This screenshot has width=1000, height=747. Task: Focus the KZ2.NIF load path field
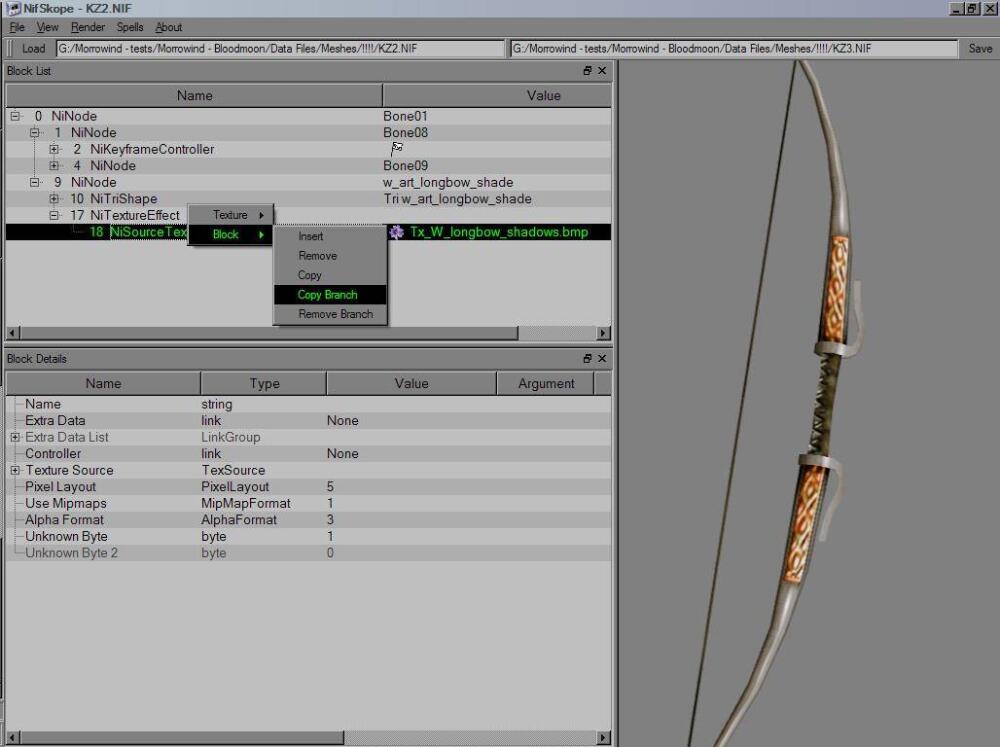(279, 48)
